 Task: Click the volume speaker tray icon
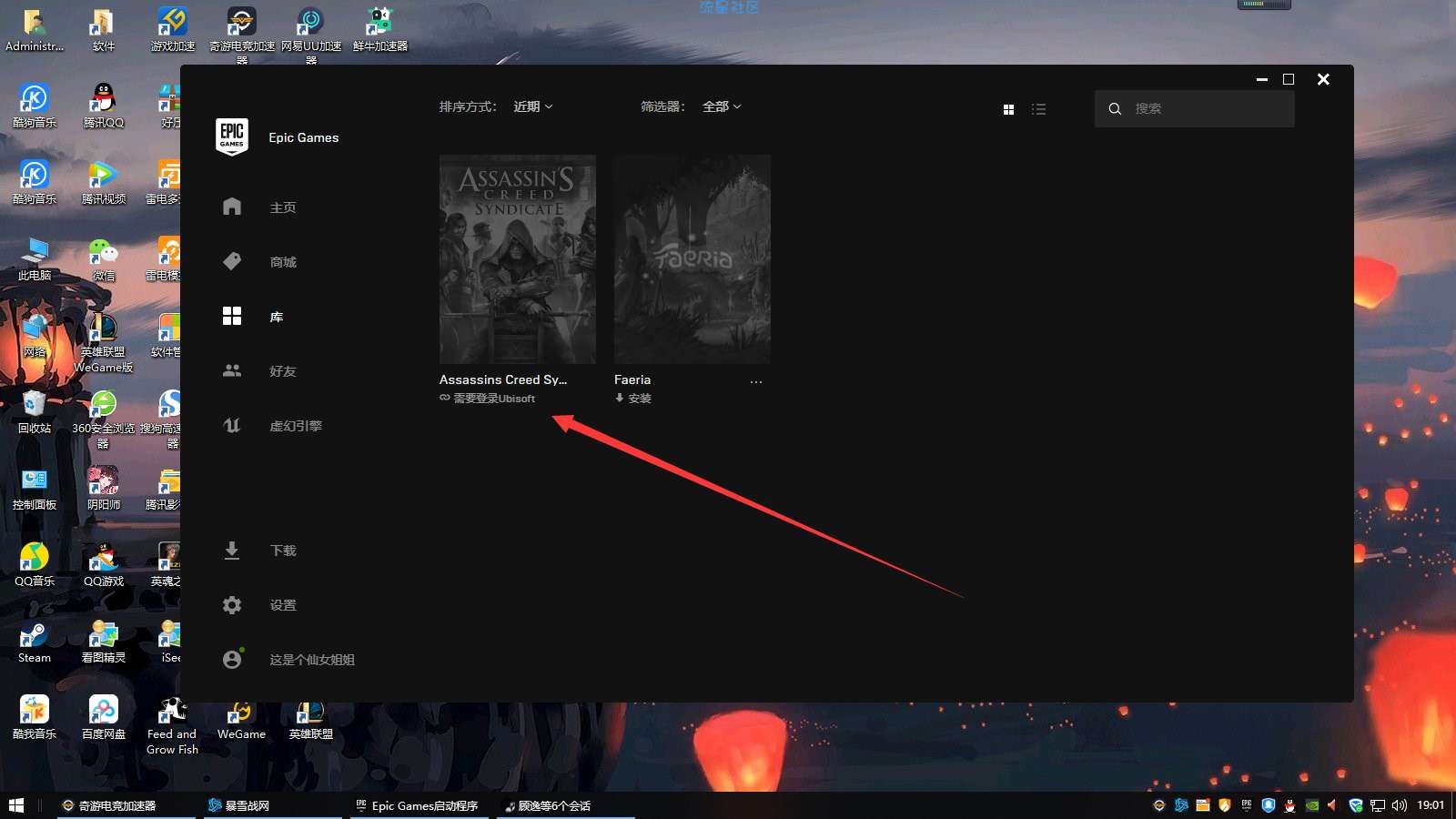[1400, 805]
